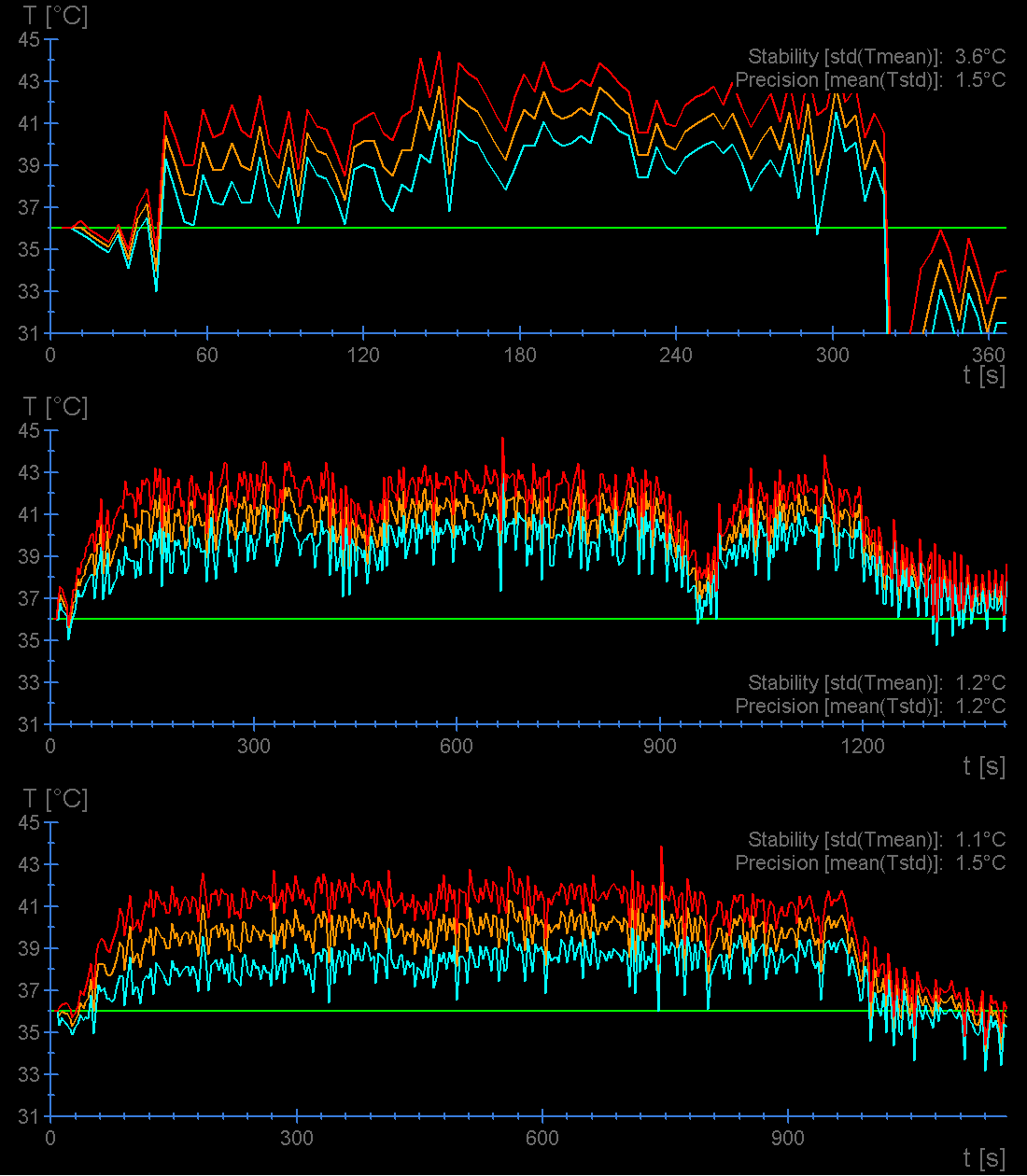Click the 41 temperature tick on bottom chart

tap(29, 907)
